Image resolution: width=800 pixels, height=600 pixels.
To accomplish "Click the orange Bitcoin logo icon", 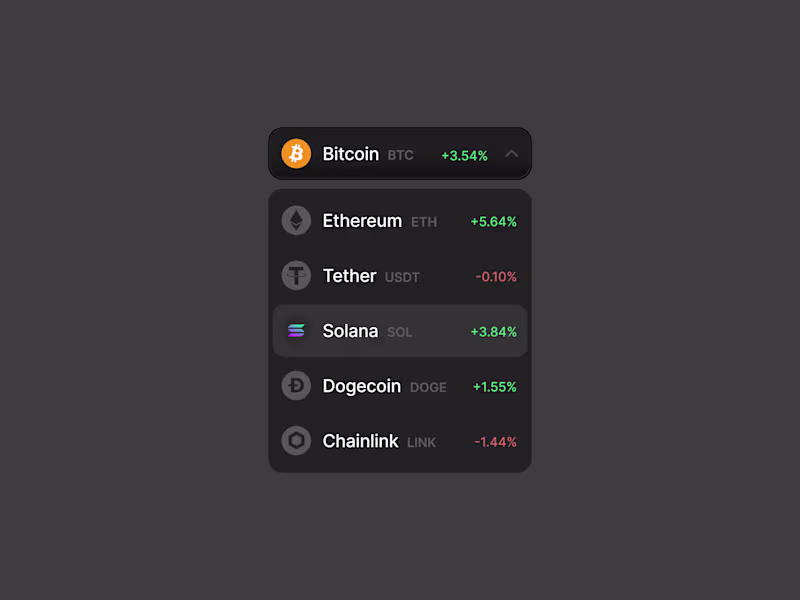I will click(x=296, y=154).
